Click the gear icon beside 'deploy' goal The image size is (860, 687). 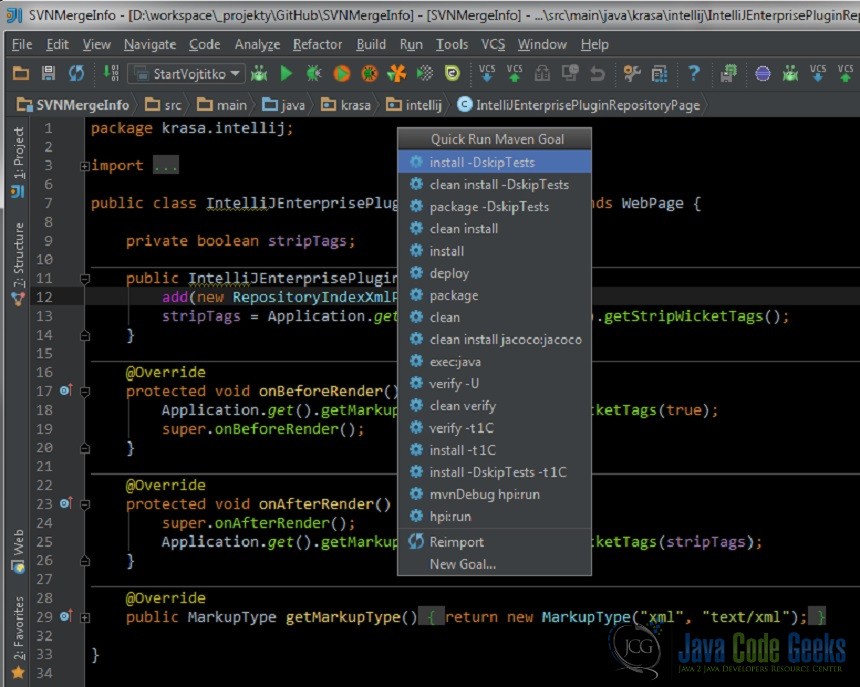pyautogui.click(x=416, y=272)
